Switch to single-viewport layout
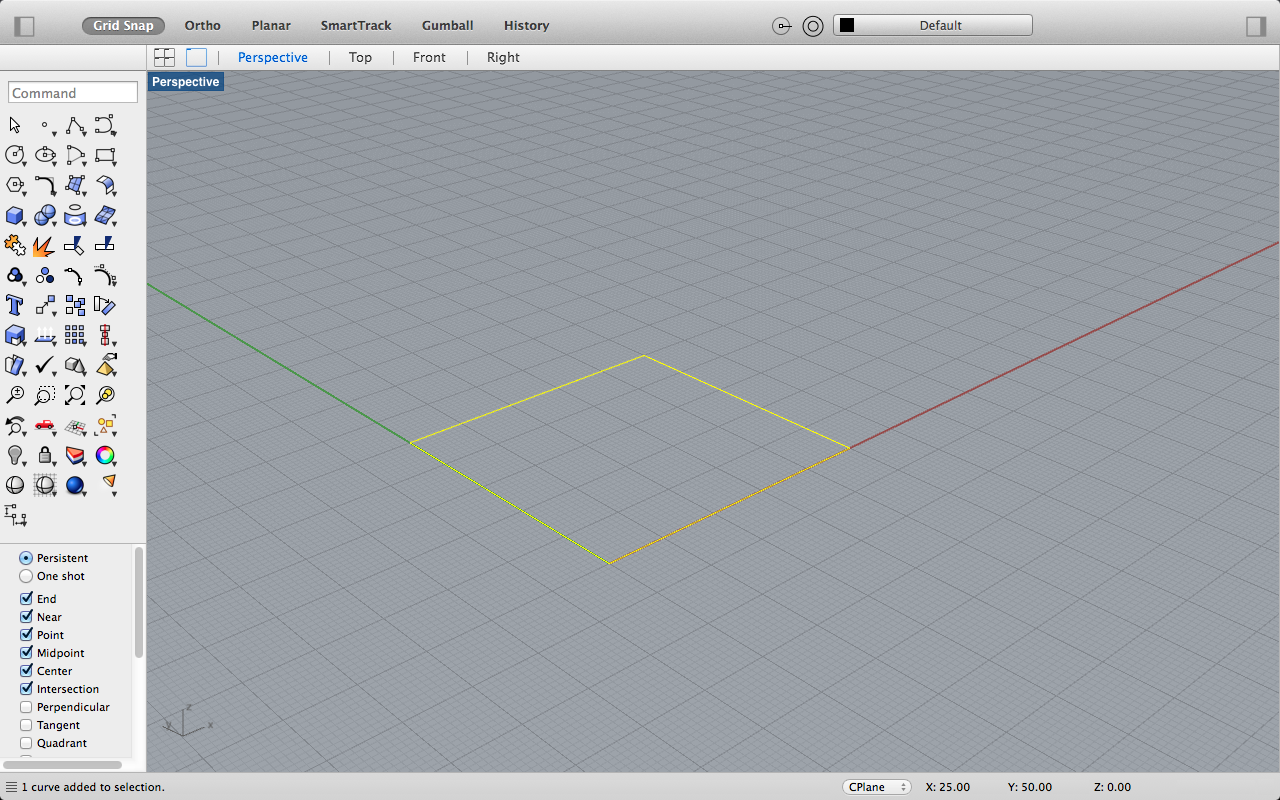 point(196,58)
